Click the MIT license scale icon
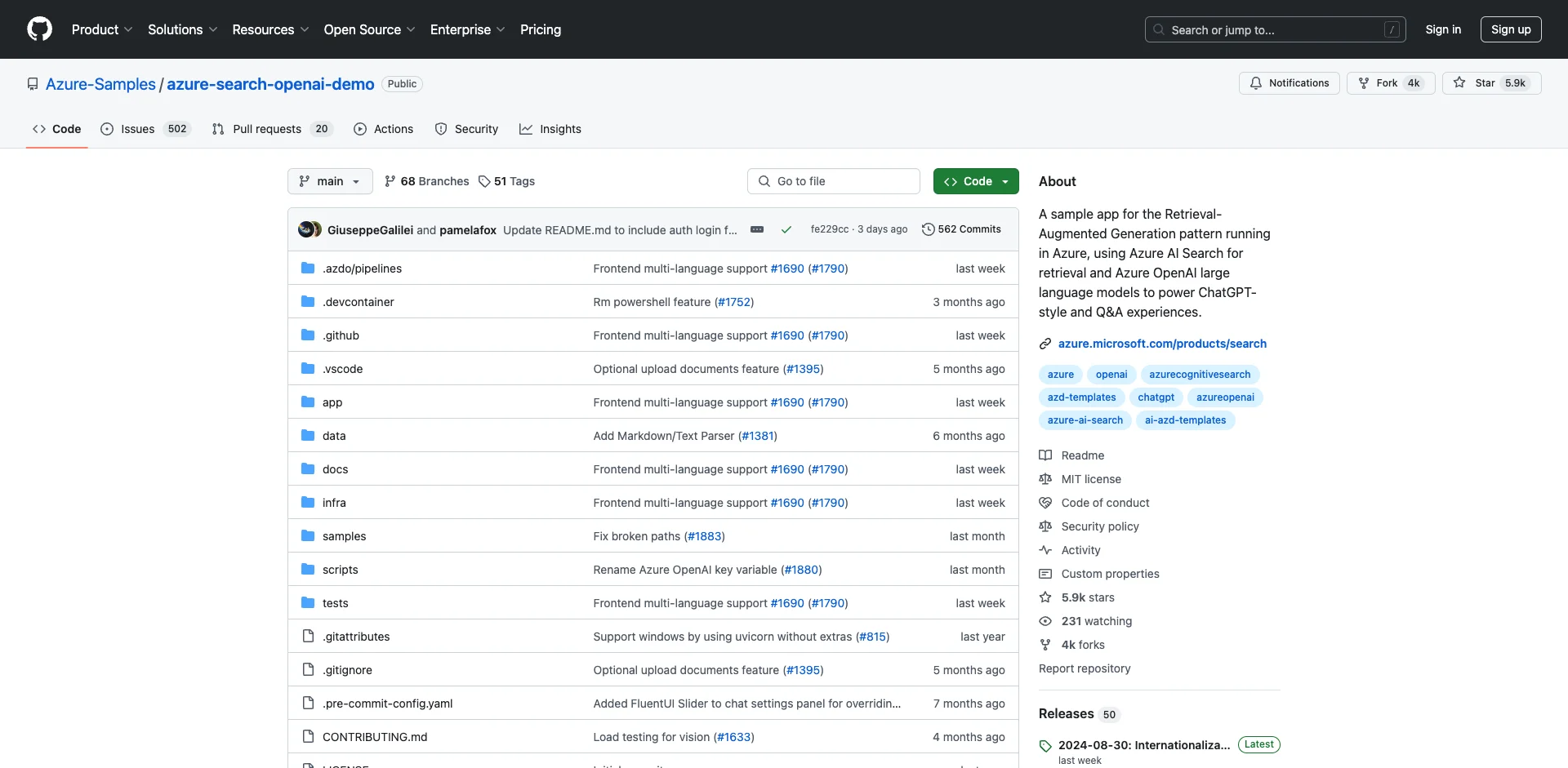 coord(1045,479)
